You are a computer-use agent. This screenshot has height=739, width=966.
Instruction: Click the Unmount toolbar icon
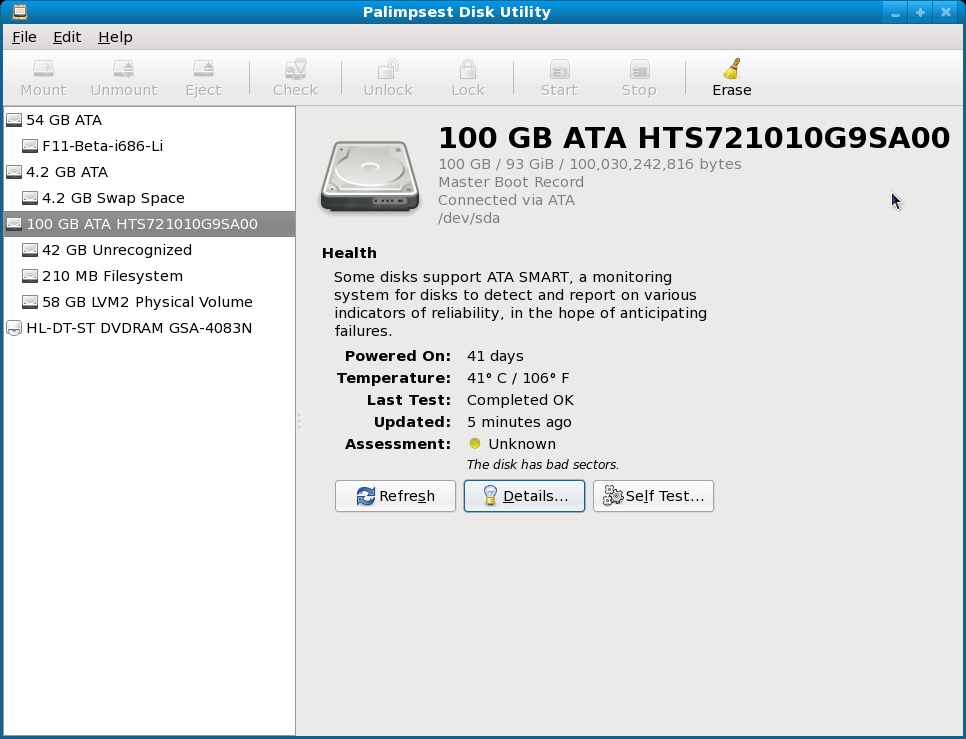click(123, 68)
